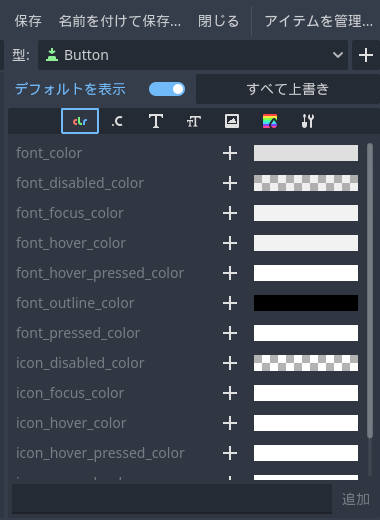380x520 pixels.
Task: Click the 追加 add button
Action: point(356,499)
